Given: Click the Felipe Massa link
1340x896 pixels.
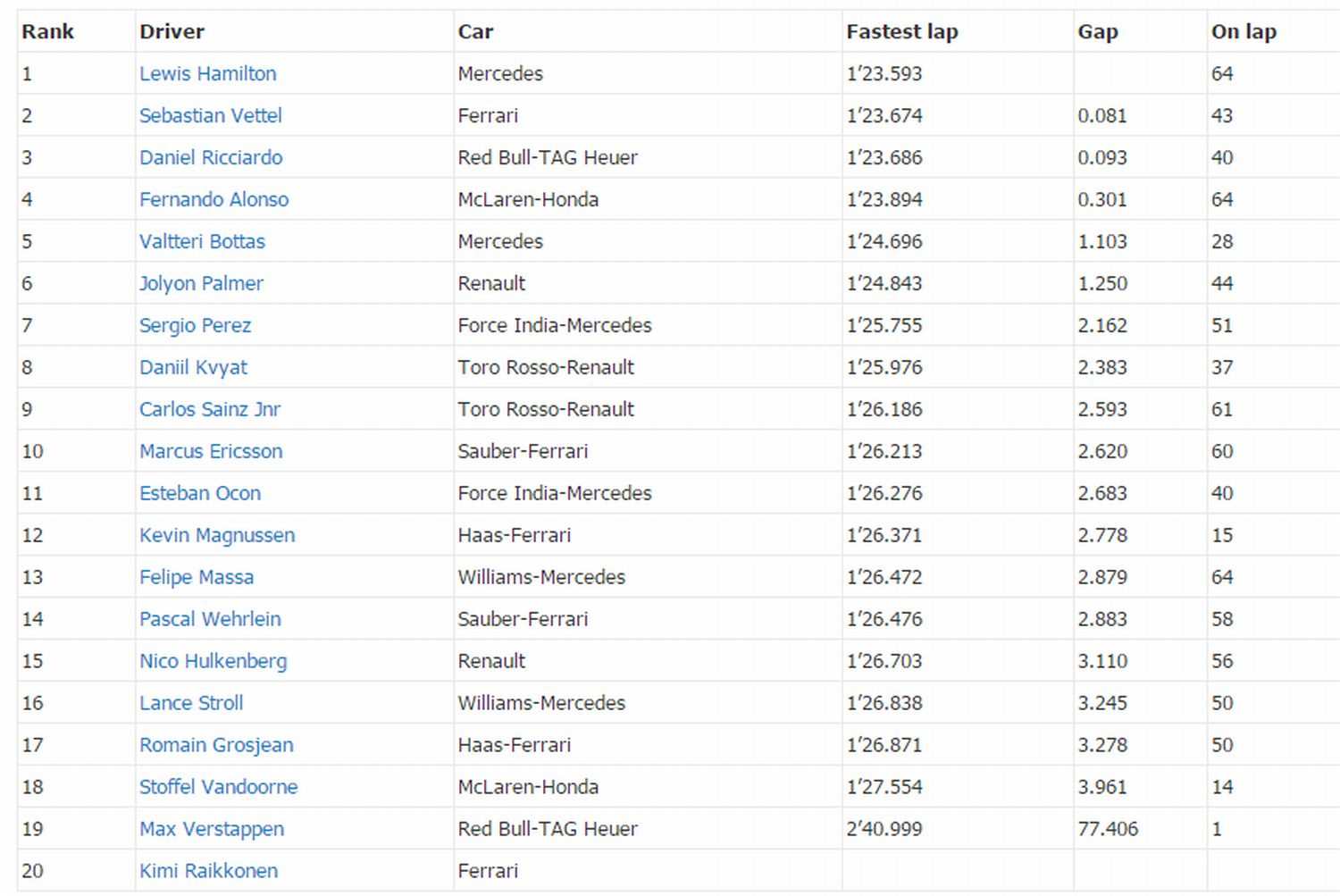Looking at the screenshot, I should tap(197, 577).
